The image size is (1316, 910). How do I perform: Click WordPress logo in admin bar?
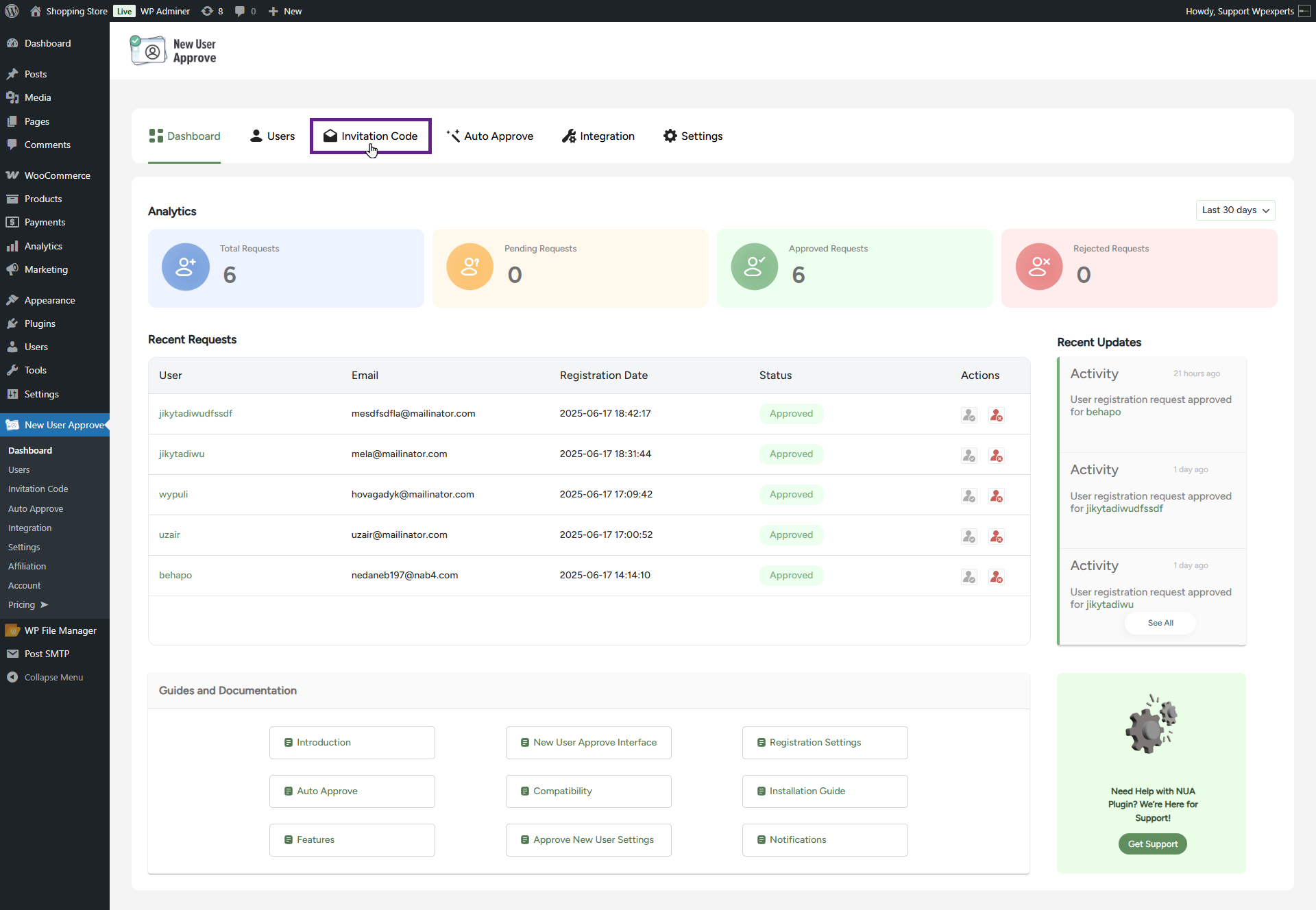12,11
